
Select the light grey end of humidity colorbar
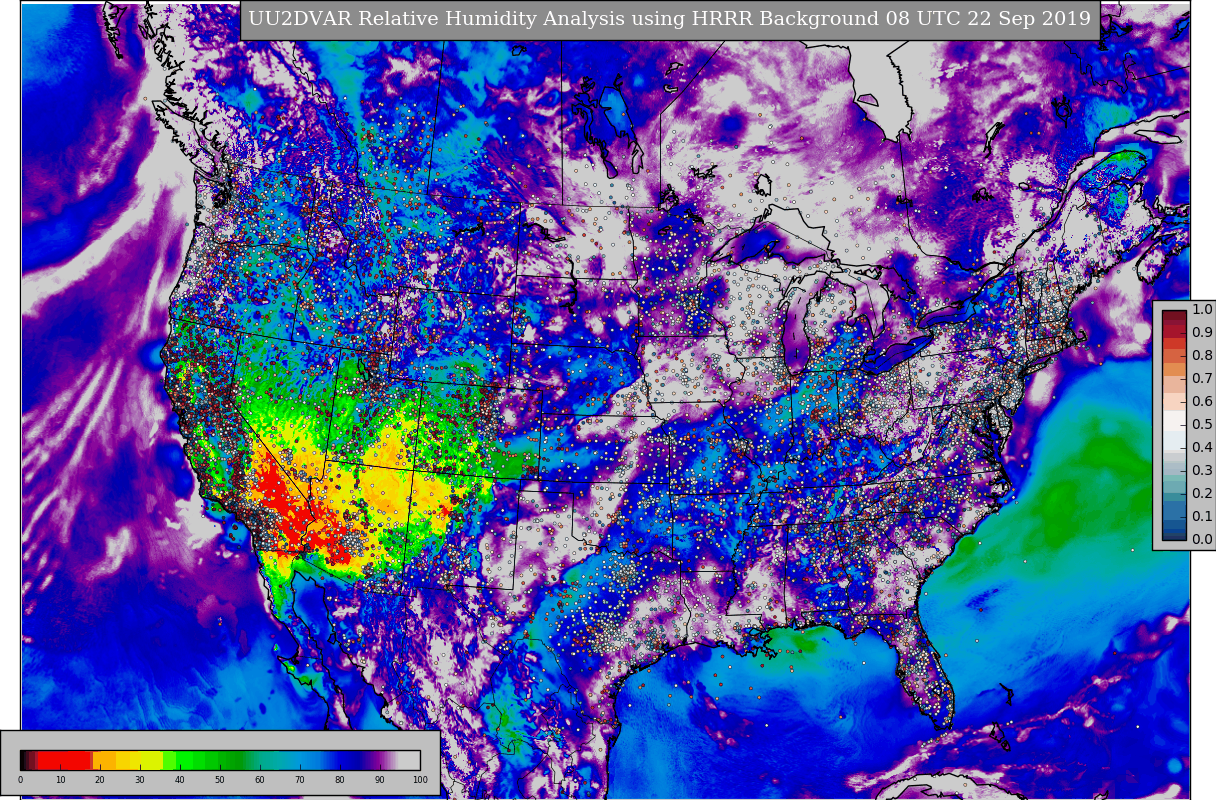[409, 760]
